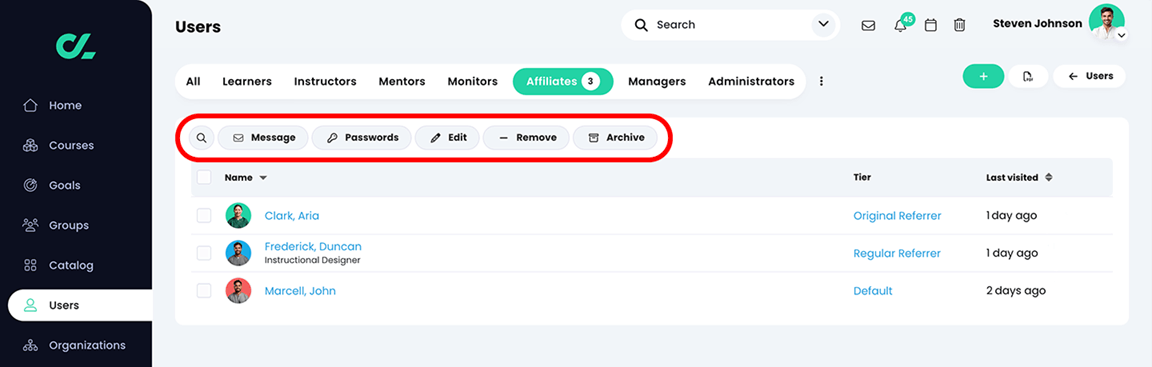Open the messages envelope icon in header
Viewport: 1152px width, 367px height.
pos(868,25)
